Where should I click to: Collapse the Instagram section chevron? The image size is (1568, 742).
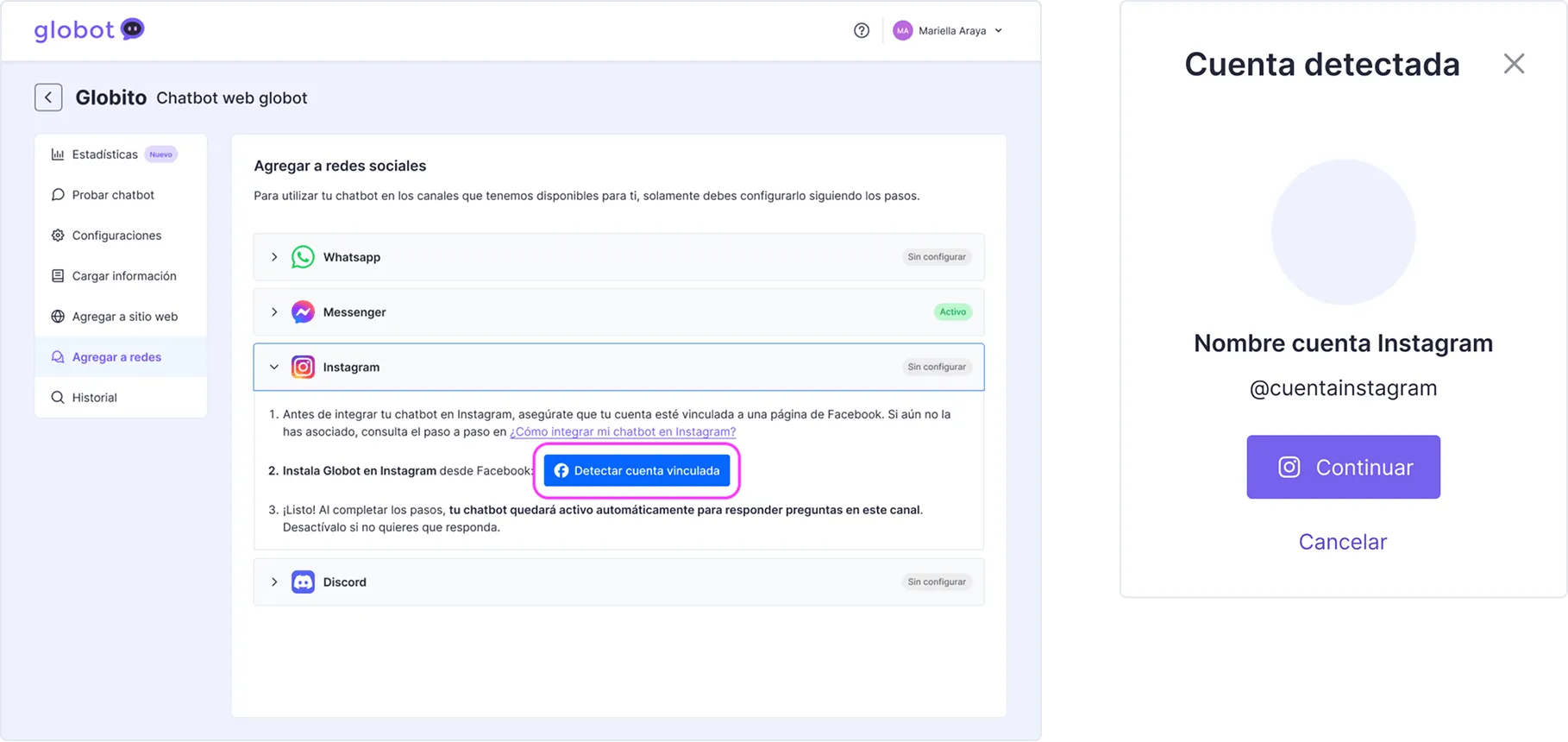click(x=274, y=368)
